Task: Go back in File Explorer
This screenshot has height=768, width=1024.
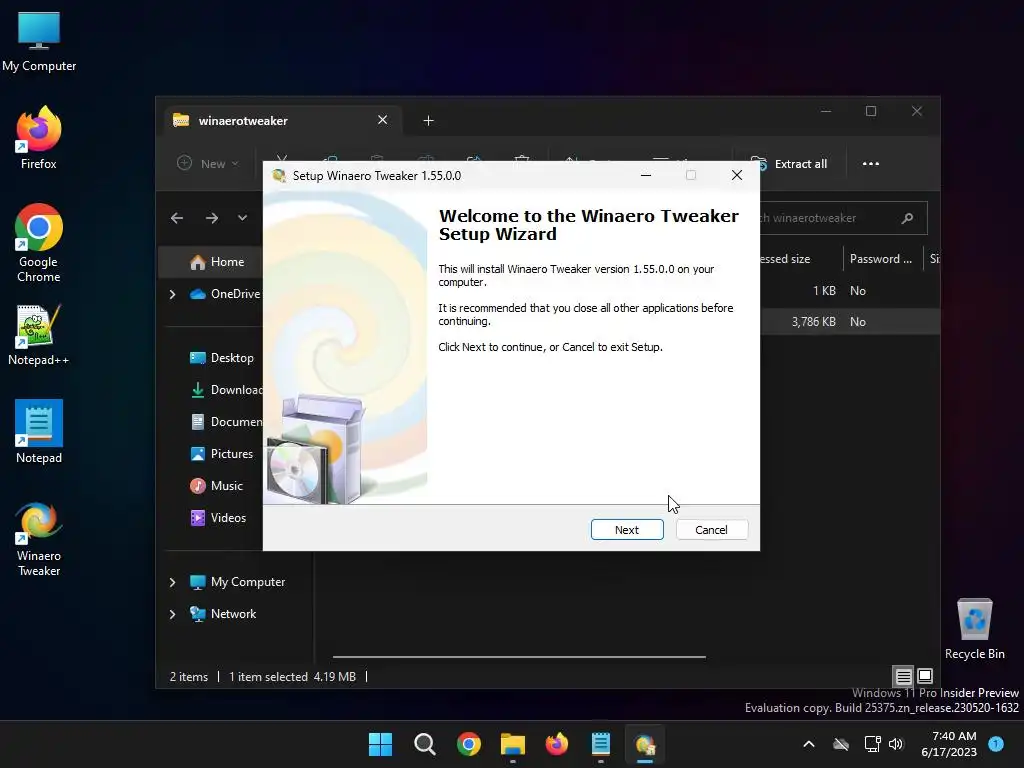Action: (177, 218)
